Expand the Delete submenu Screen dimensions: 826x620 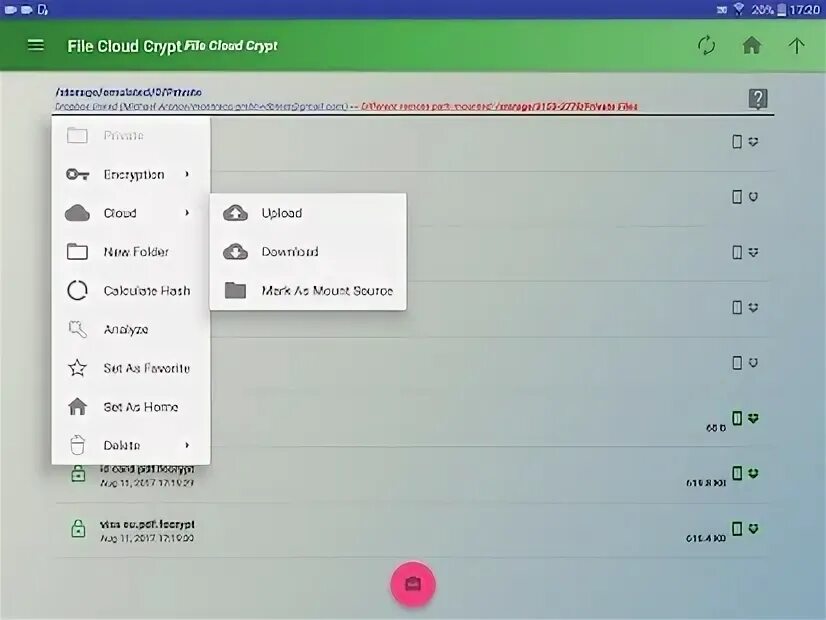click(x=131, y=446)
